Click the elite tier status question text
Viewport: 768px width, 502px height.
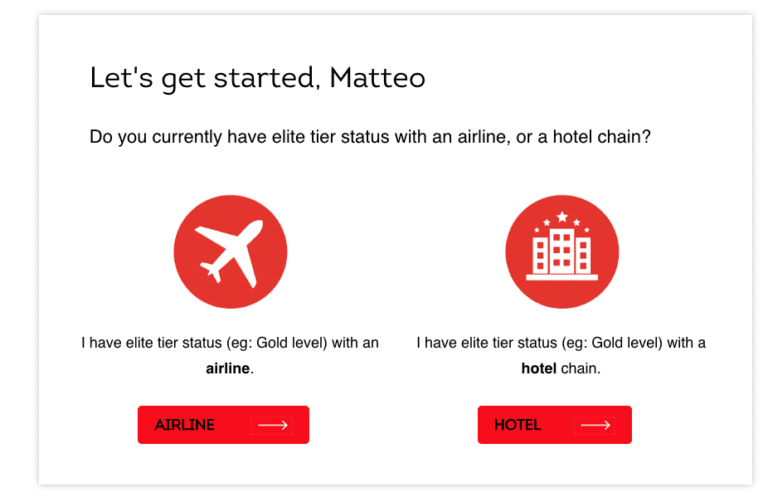click(x=370, y=137)
